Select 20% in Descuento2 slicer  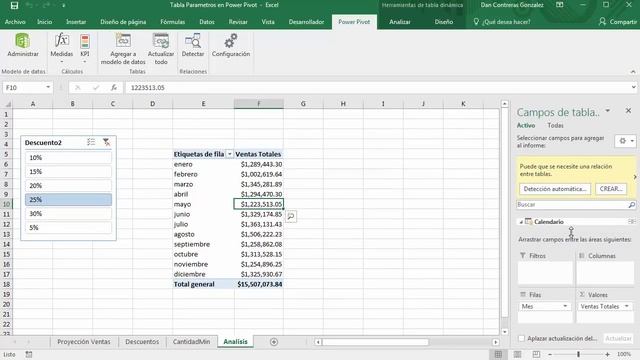pos(68,185)
